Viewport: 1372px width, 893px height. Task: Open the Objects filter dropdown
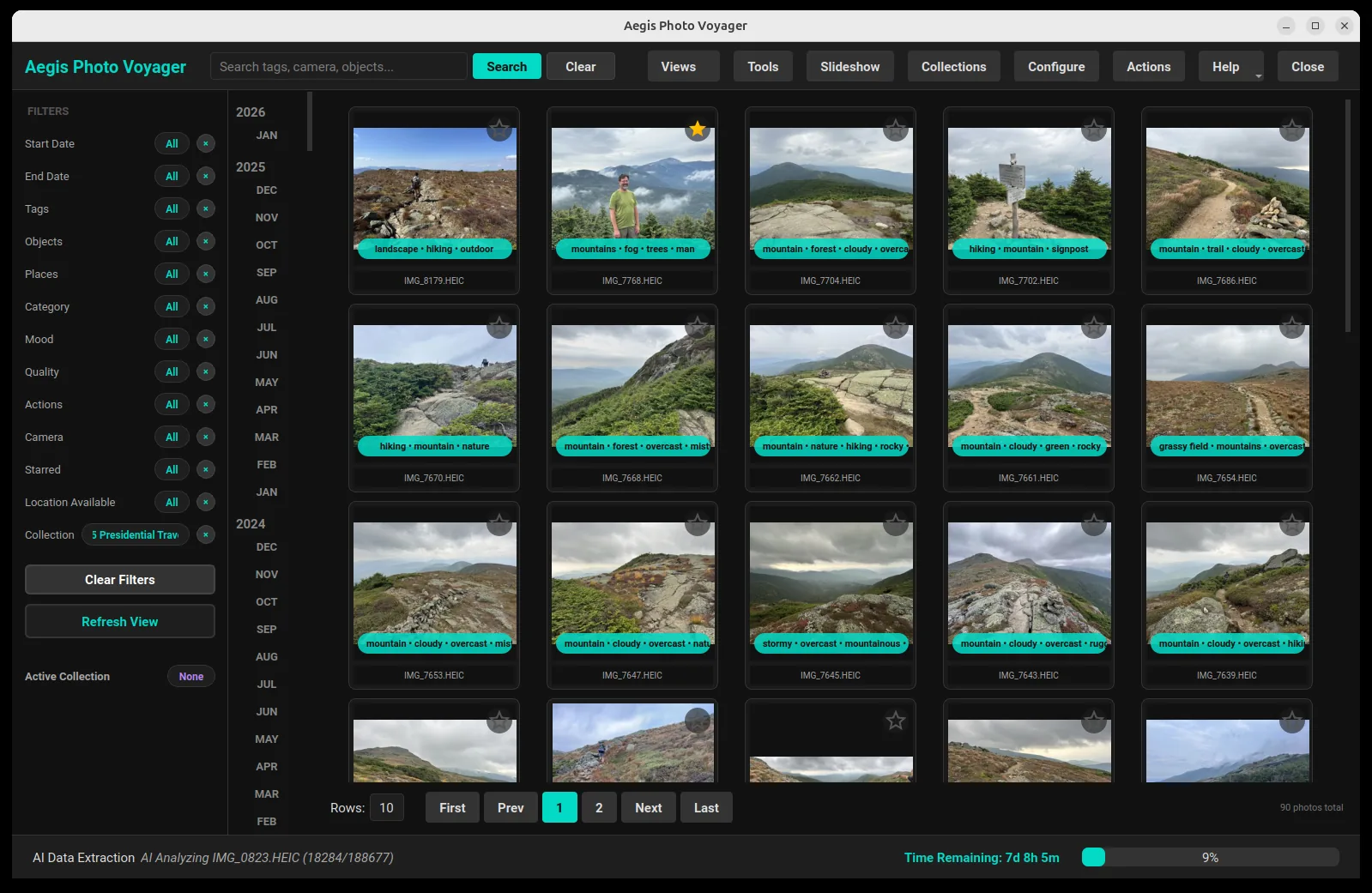pos(172,241)
